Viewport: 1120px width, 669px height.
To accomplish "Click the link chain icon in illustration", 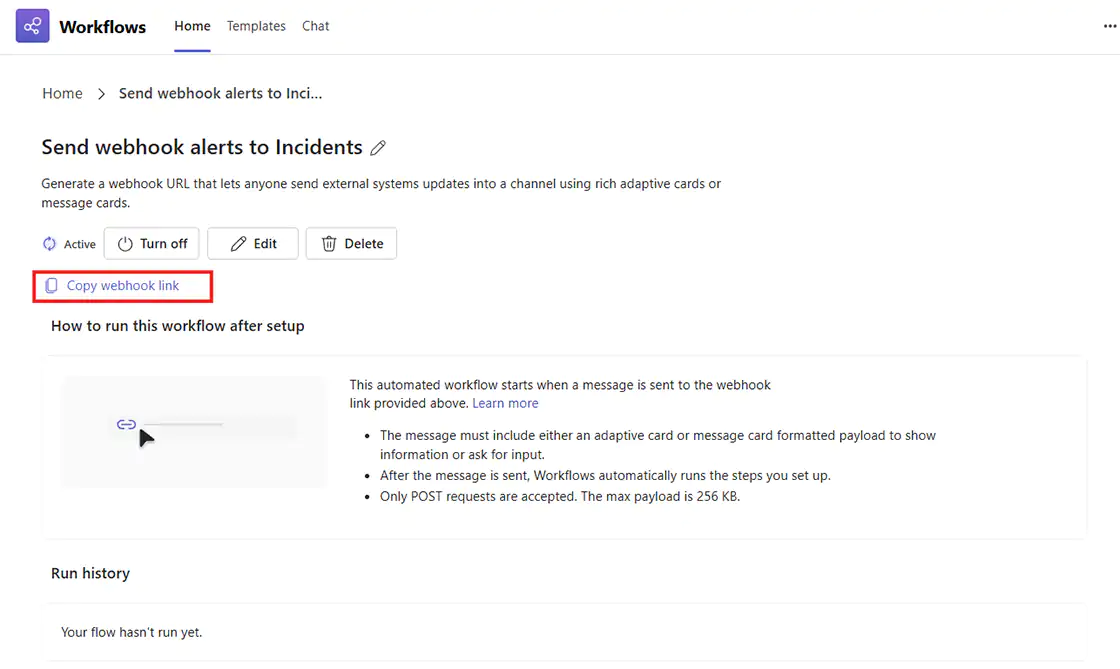I will coord(126,425).
